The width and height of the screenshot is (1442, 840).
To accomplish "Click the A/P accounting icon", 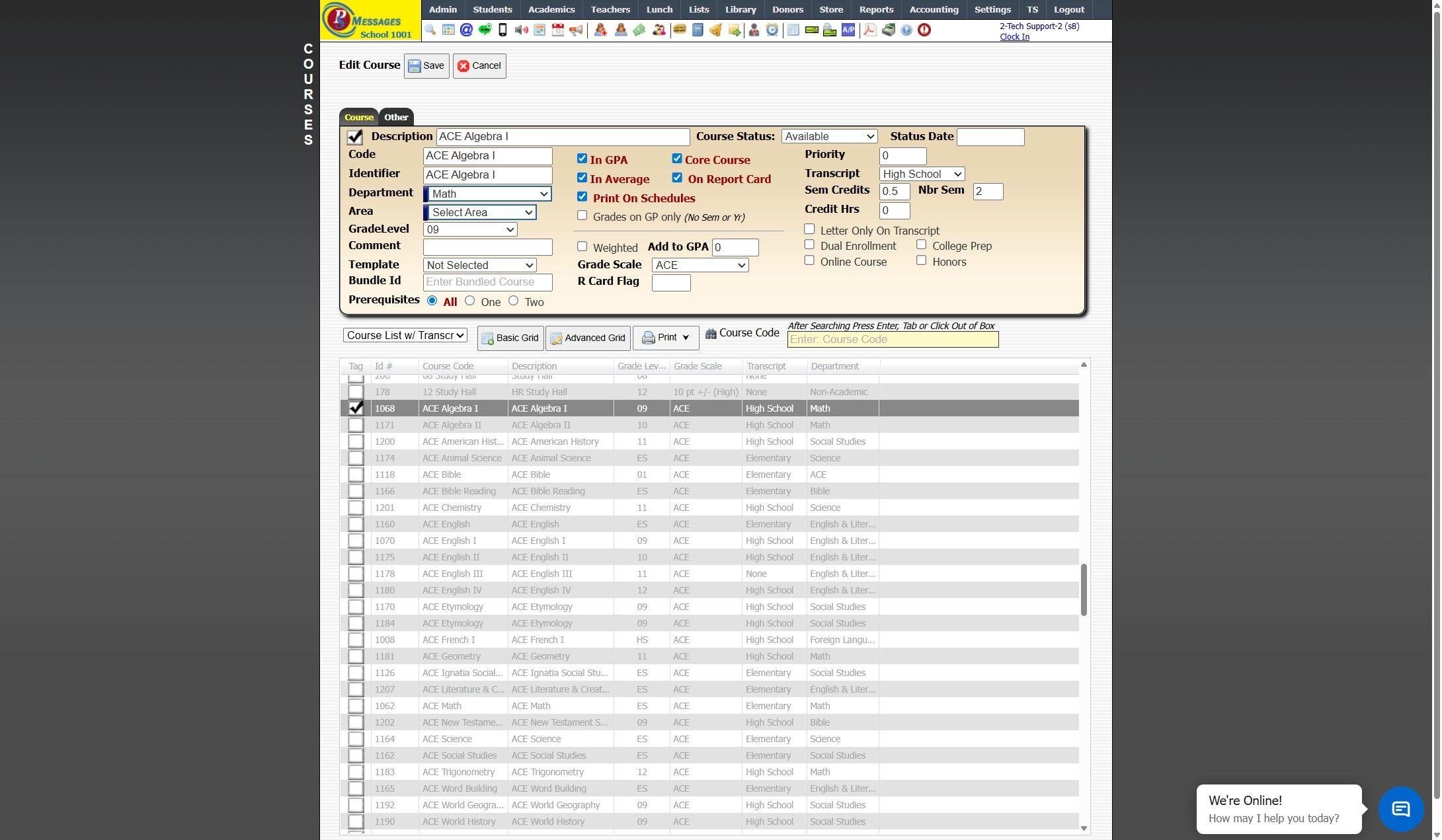I will [848, 30].
